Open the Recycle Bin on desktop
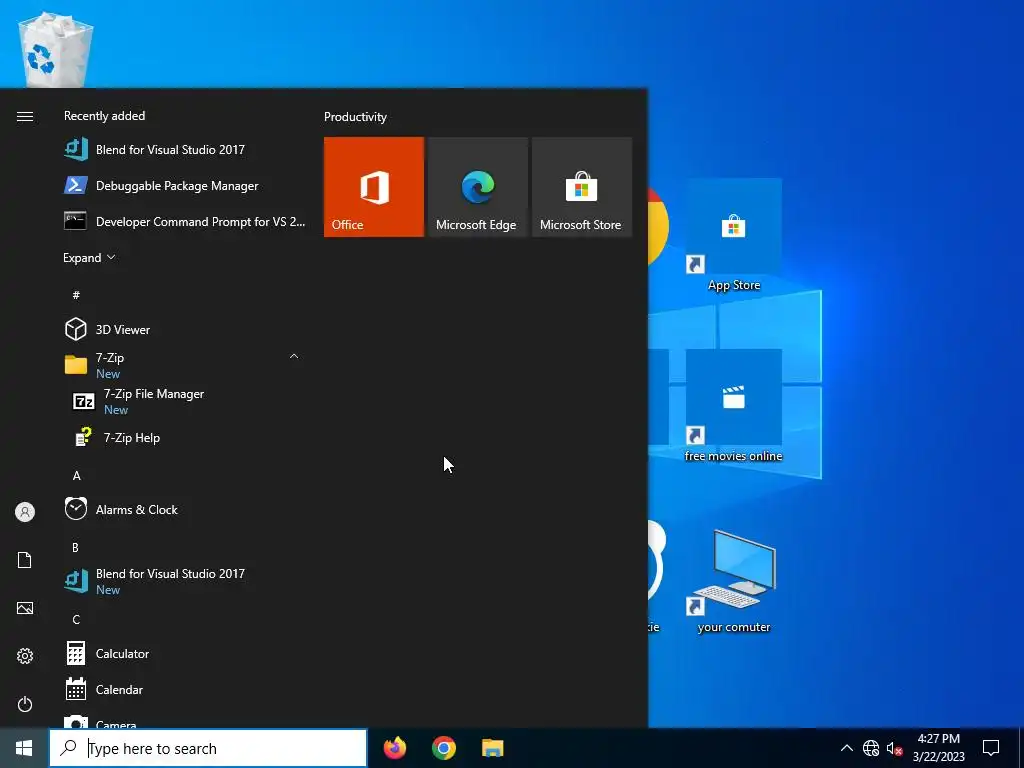This screenshot has width=1024, height=768. 55,48
